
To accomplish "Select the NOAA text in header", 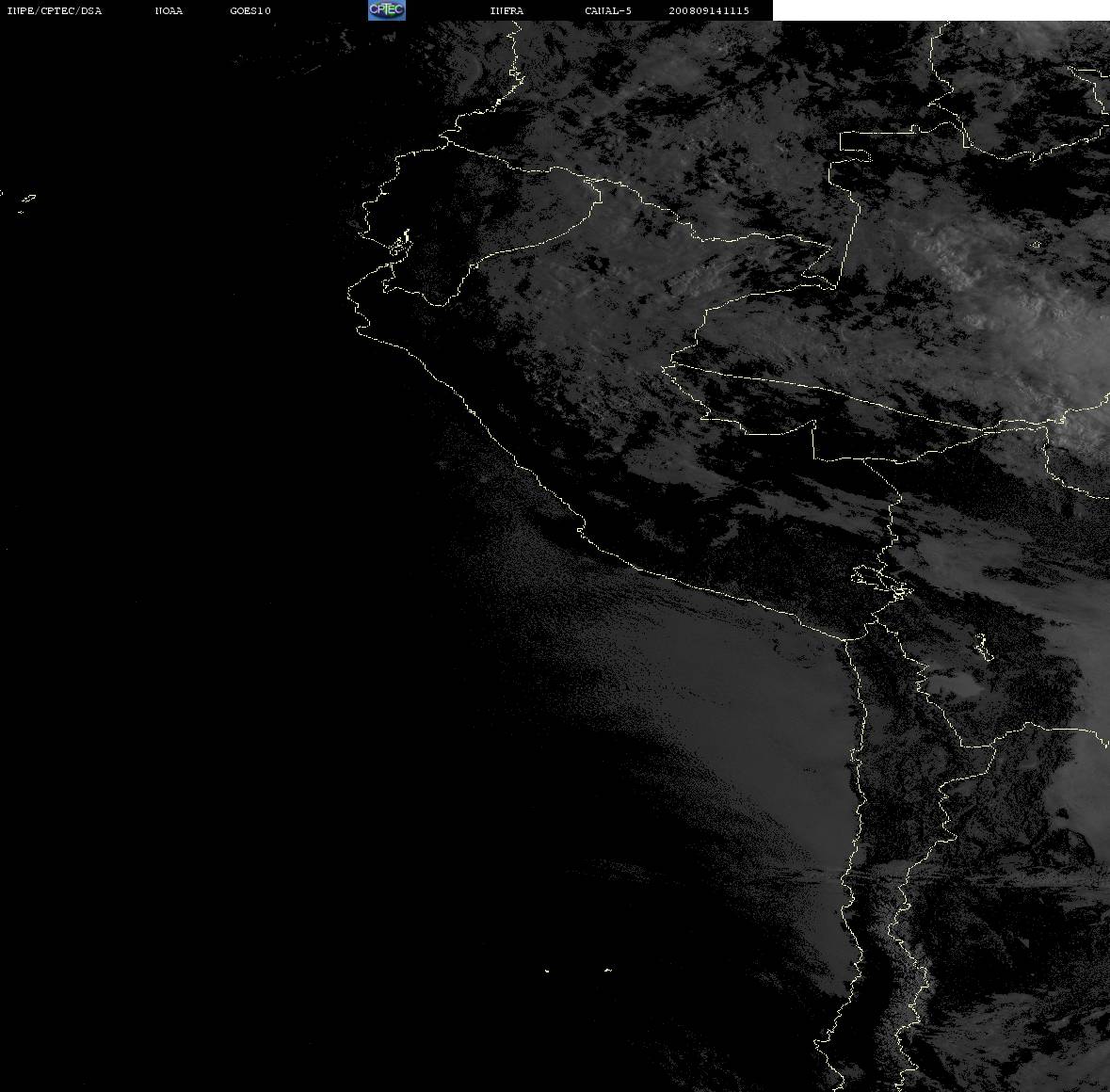I will click(169, 10).
